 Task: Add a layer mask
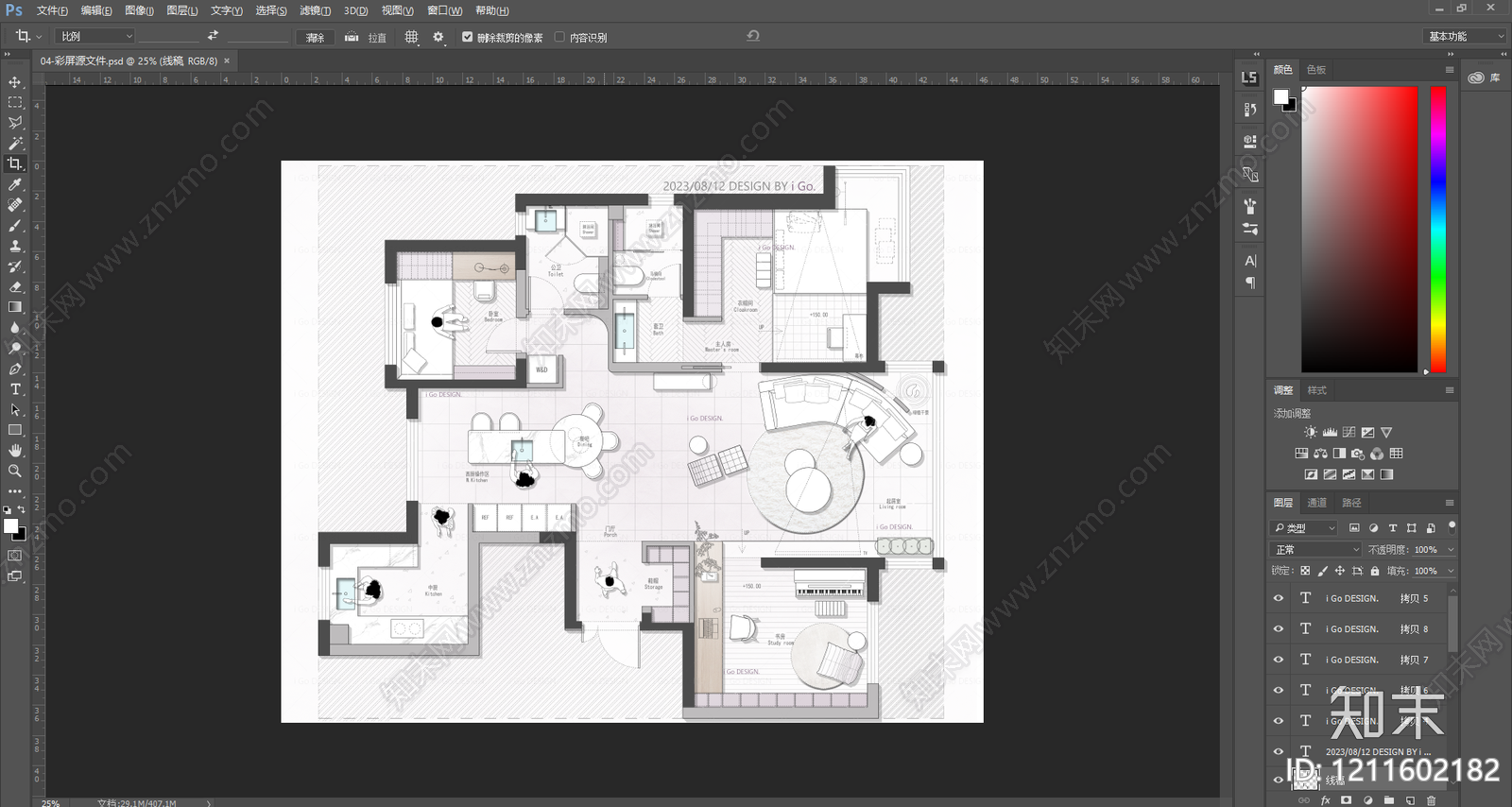[1346, 800]
